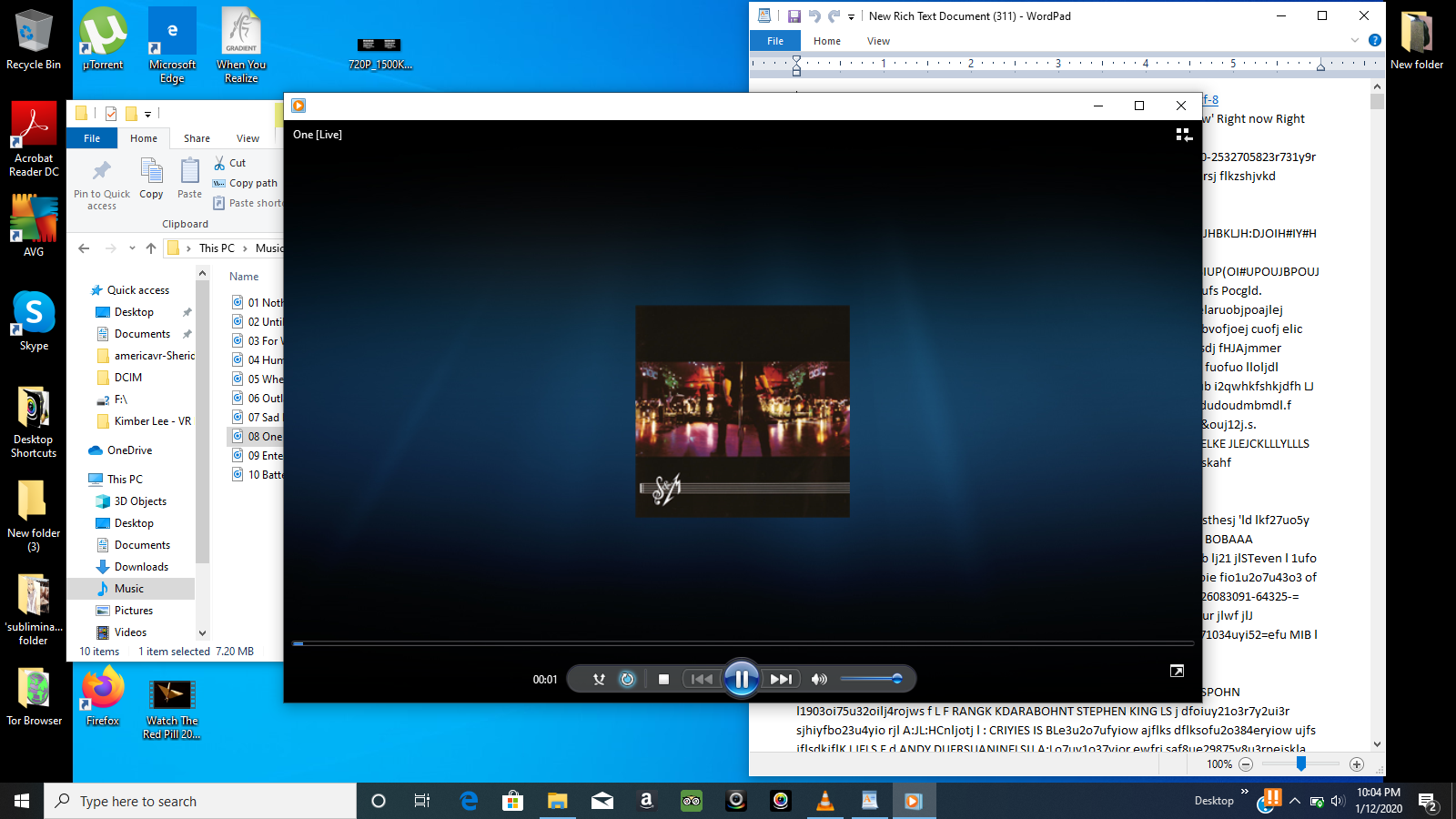Open the WordPad Home tab

(x=827, y=41)
